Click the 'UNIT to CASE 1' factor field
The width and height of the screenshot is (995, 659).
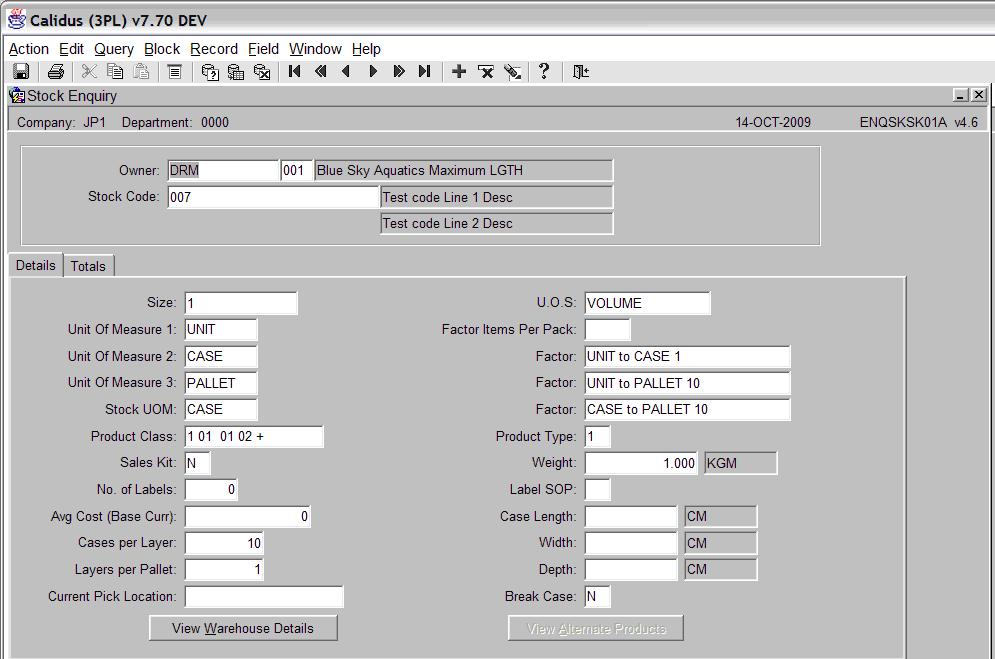(687, 356)
